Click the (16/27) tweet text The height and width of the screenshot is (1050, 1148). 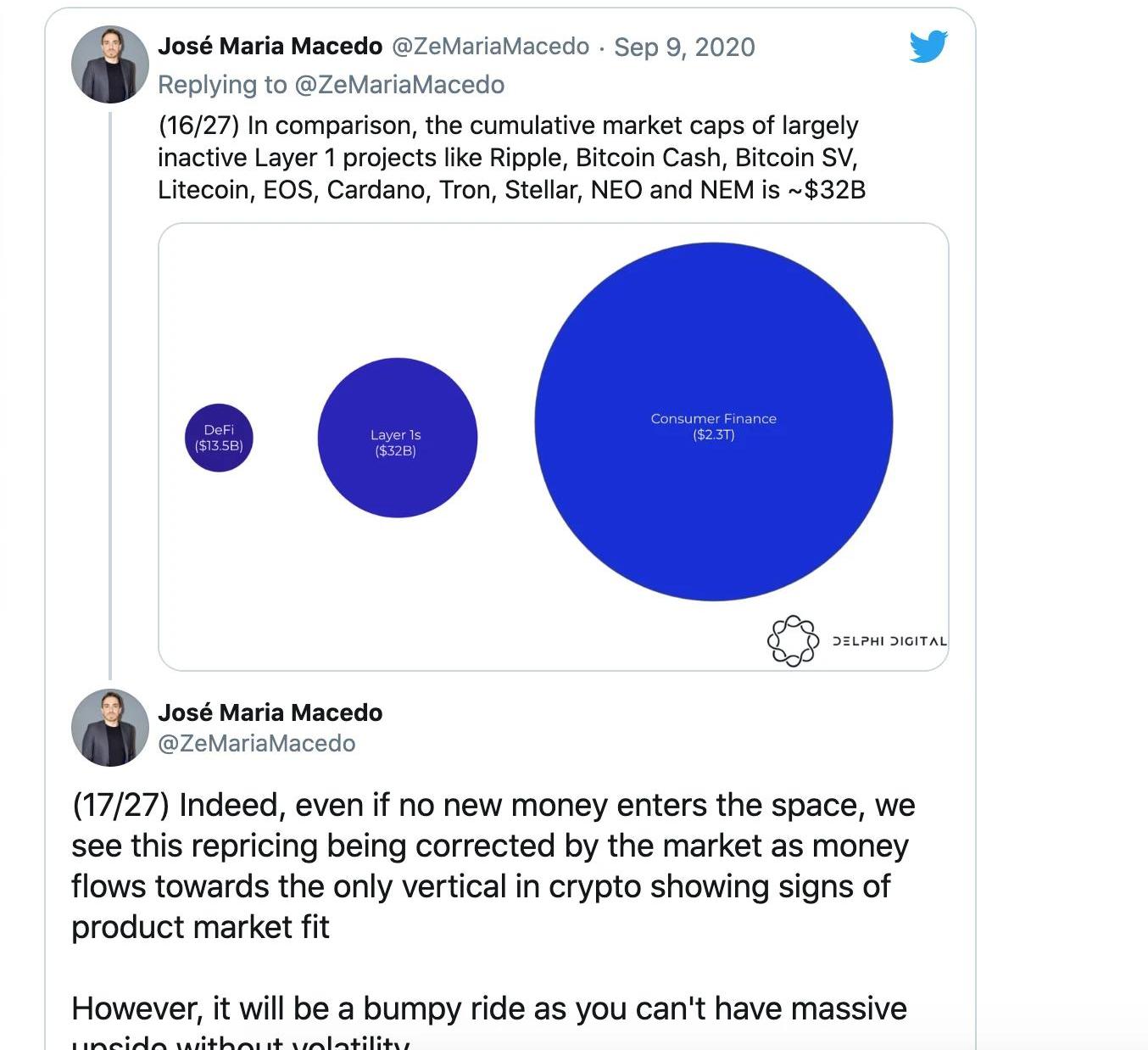pos(511,158)
